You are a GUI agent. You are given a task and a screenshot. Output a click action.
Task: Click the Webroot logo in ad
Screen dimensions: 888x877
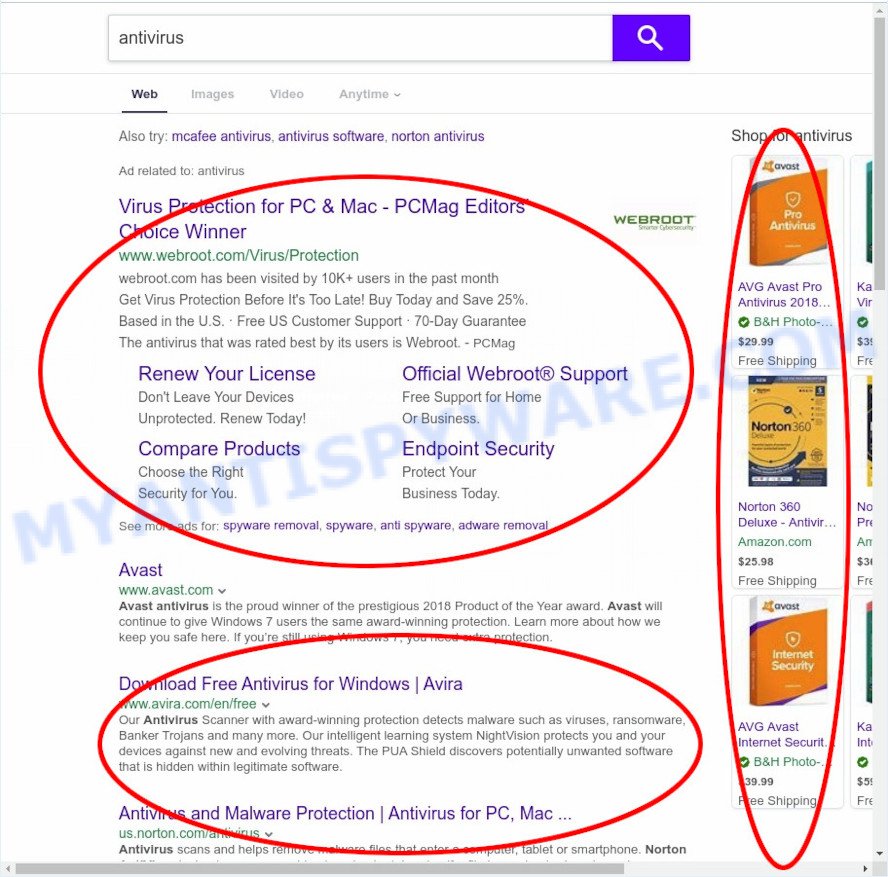653,222
